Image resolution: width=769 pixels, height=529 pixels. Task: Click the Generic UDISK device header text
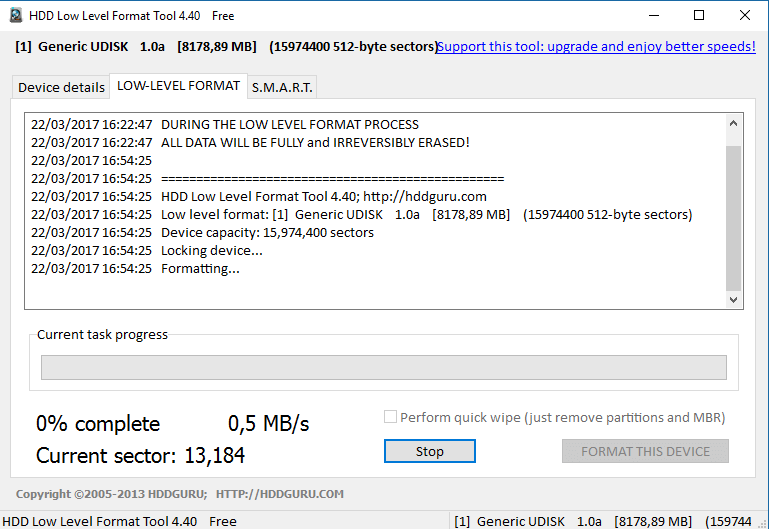tap(226, 47)
